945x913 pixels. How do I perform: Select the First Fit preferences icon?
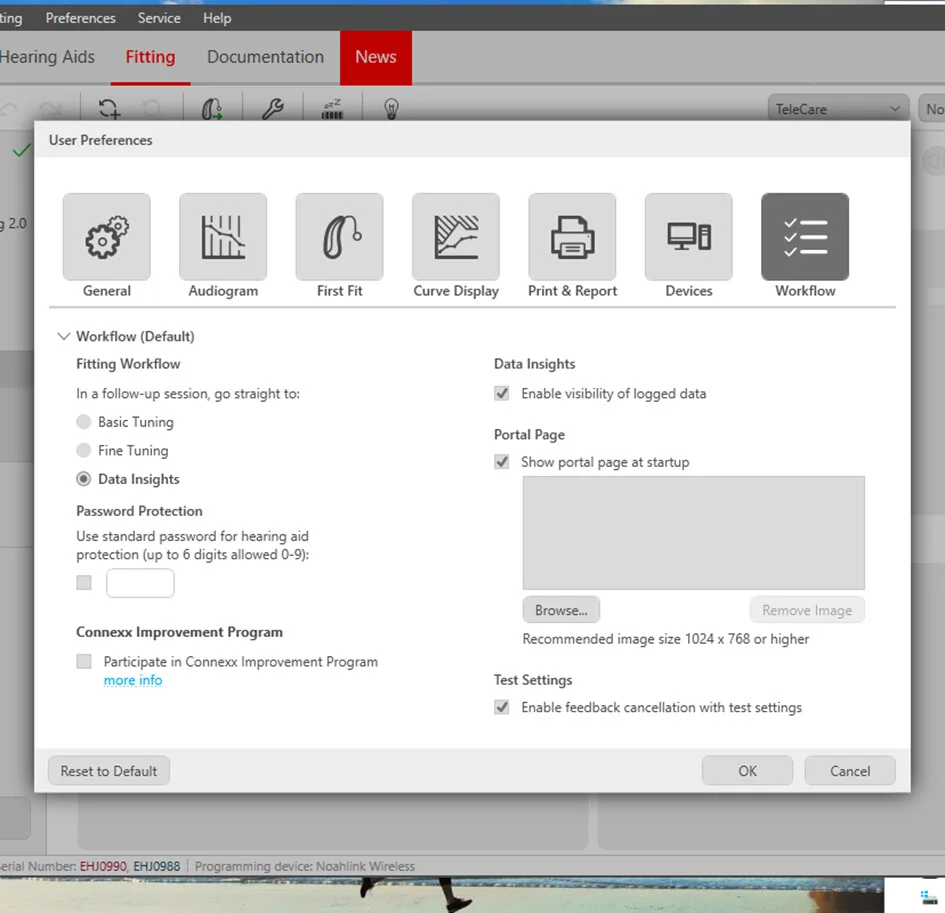click(x=339, y=237)
